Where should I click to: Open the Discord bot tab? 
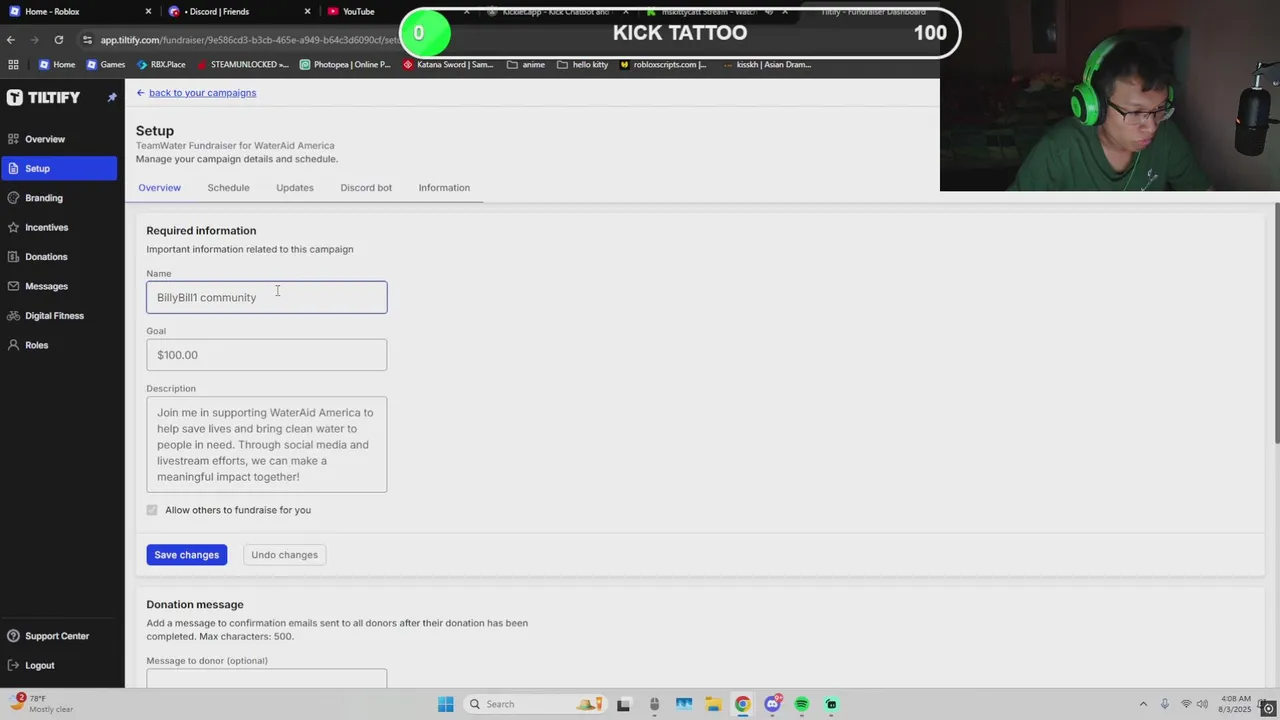point(366,188)
